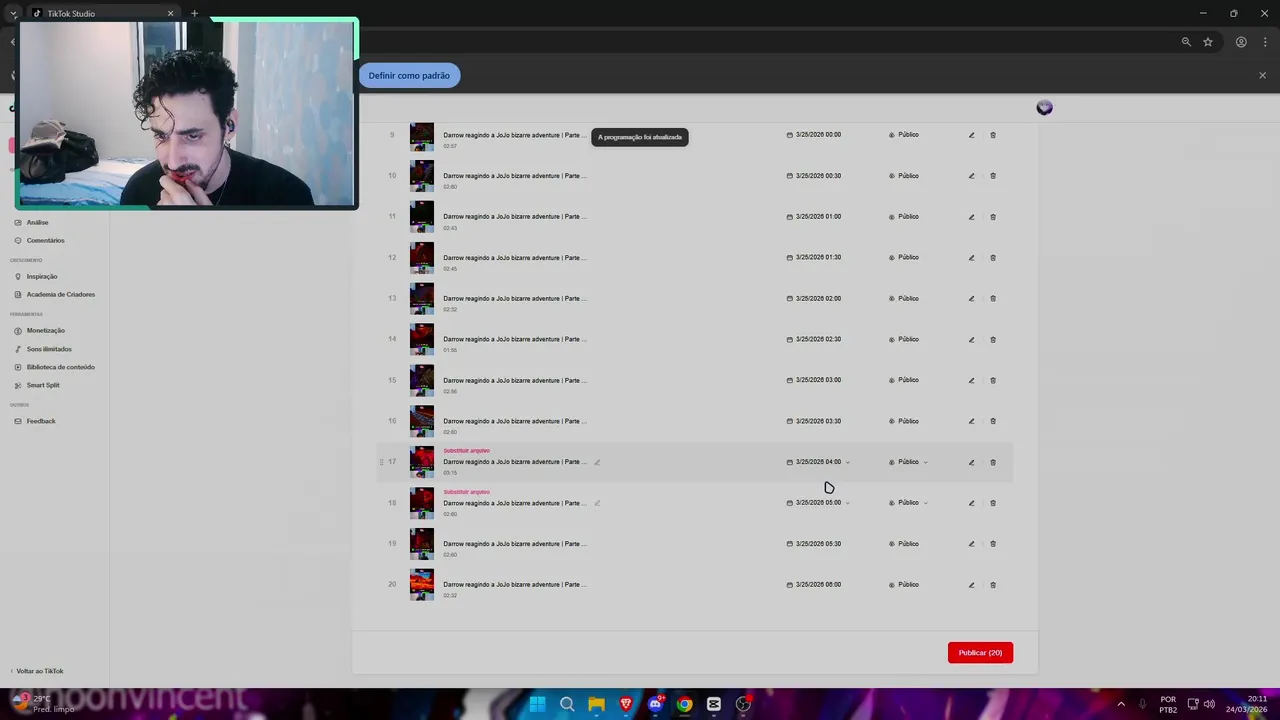This screenshot has width=1280, height=720.
Task: Click the row 9 video thumbnail
Action: (x=422, y=137)
